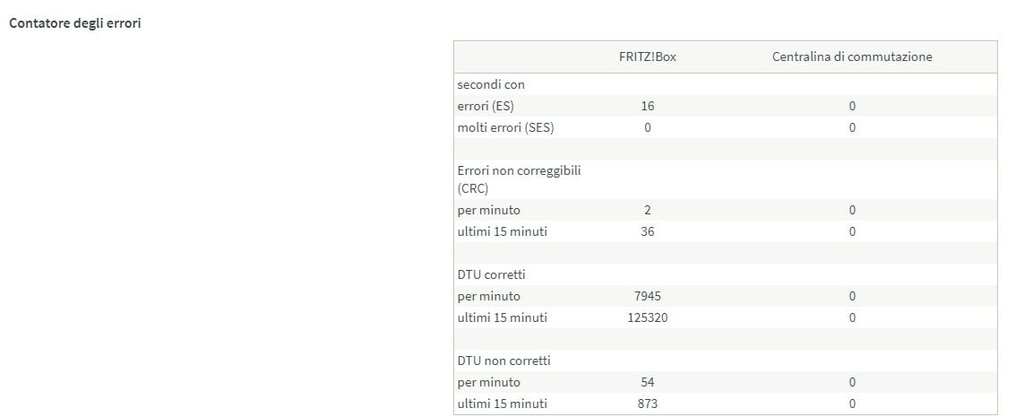Image resolution: width=1024 pixels, height=417 pixels.
Task: Click the CRC per minuto value 2
Action: [x=647, y=210]
